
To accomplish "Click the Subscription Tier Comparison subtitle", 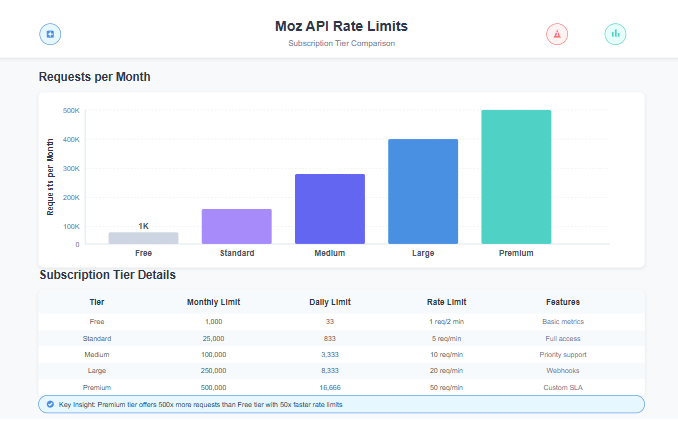I will point(342,43).
